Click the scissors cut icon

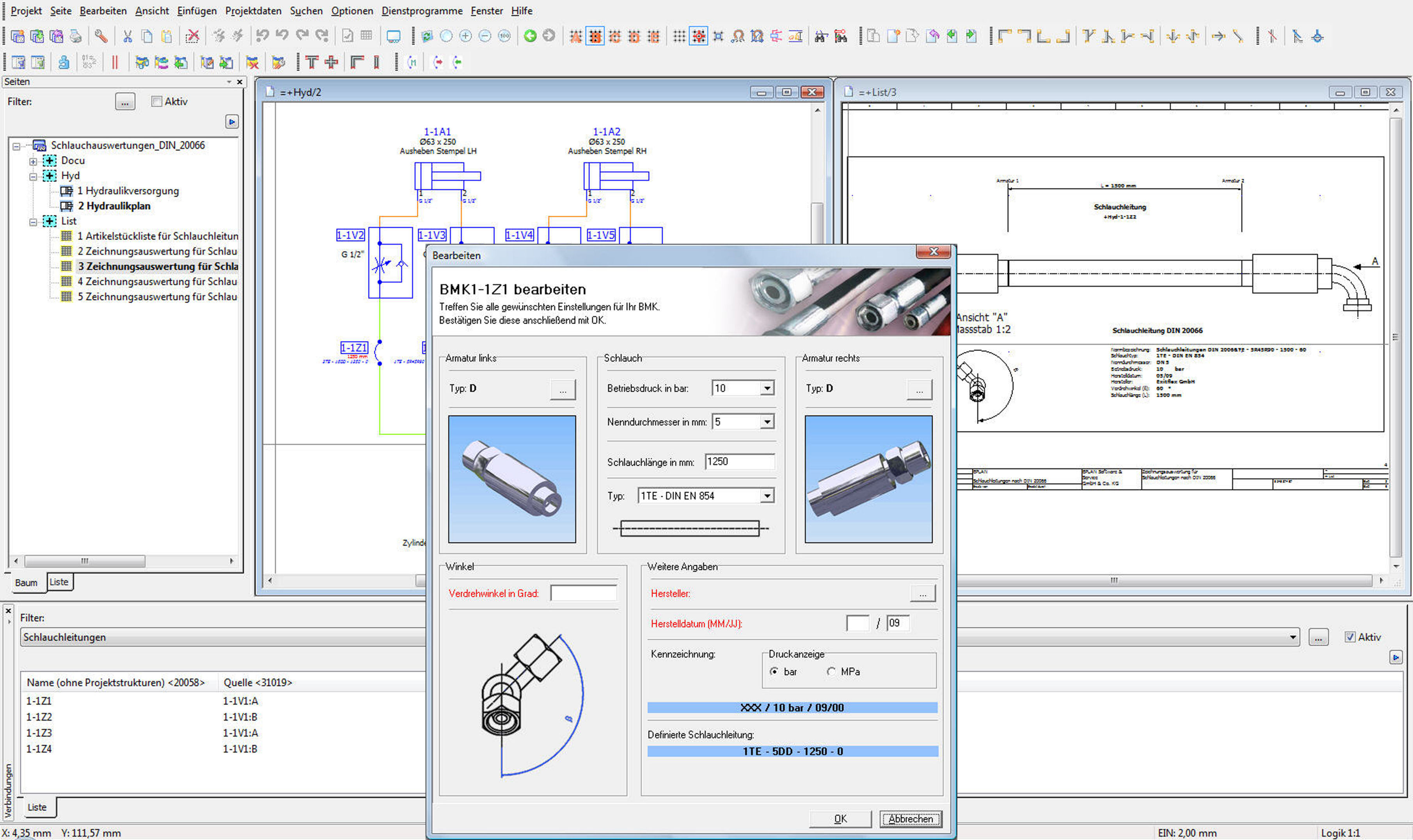(x=128, y=36)
